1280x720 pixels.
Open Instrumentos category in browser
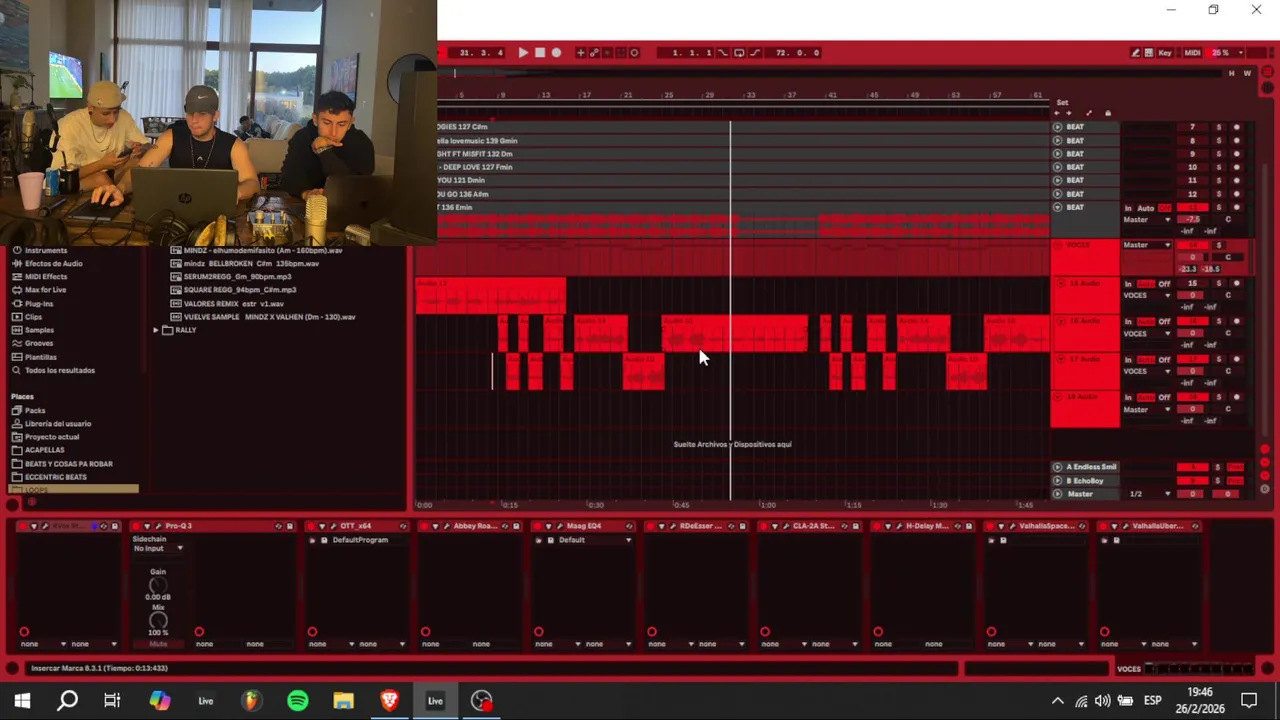(x=46, y=250)
